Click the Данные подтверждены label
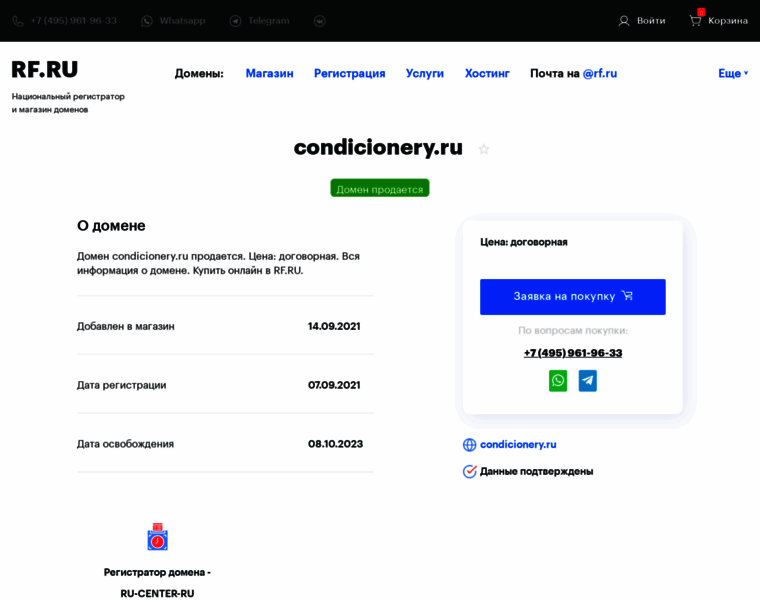760x600 pixels. pyautogui.click(x=537, y=471)
